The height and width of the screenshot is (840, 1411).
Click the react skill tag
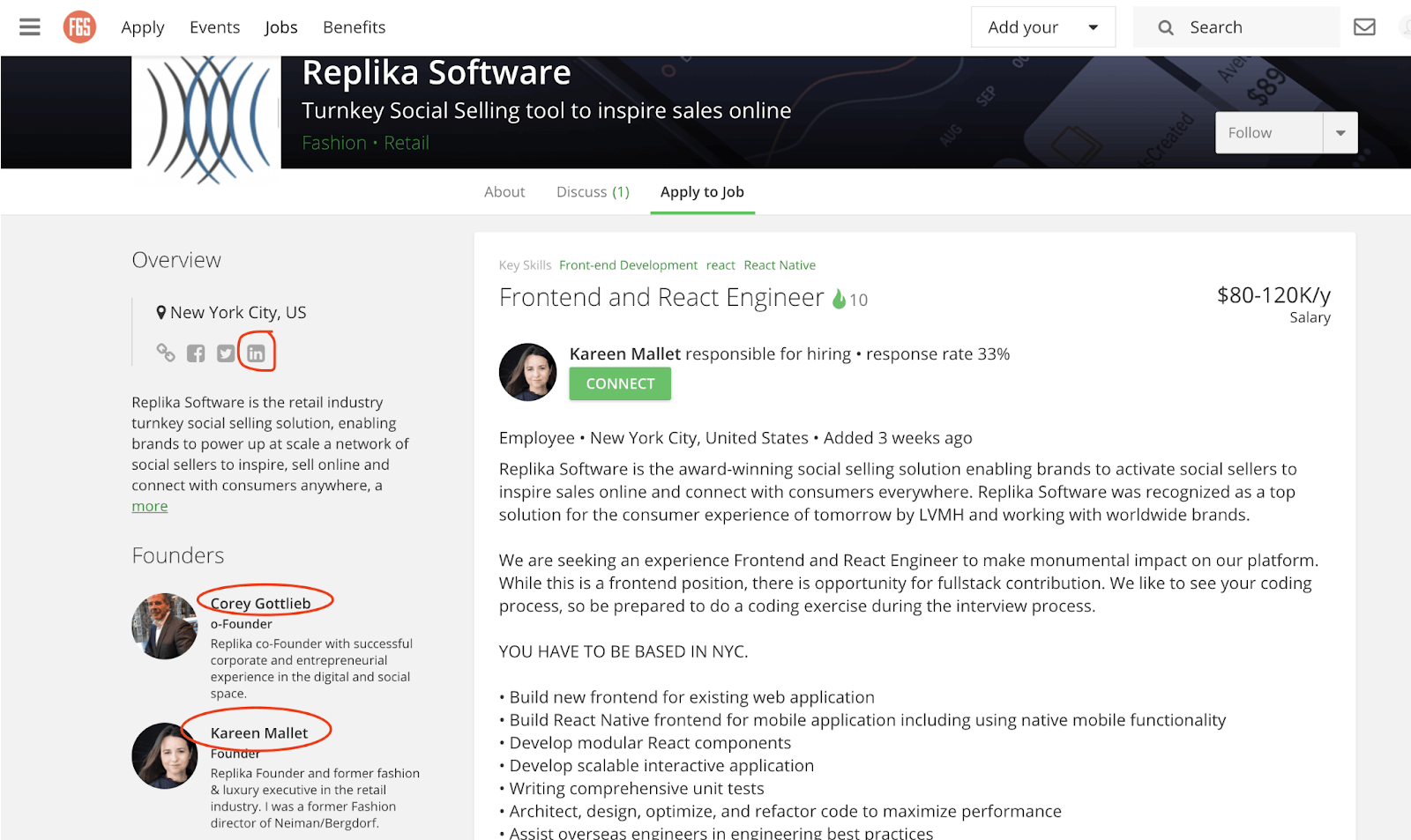(720, 265)
